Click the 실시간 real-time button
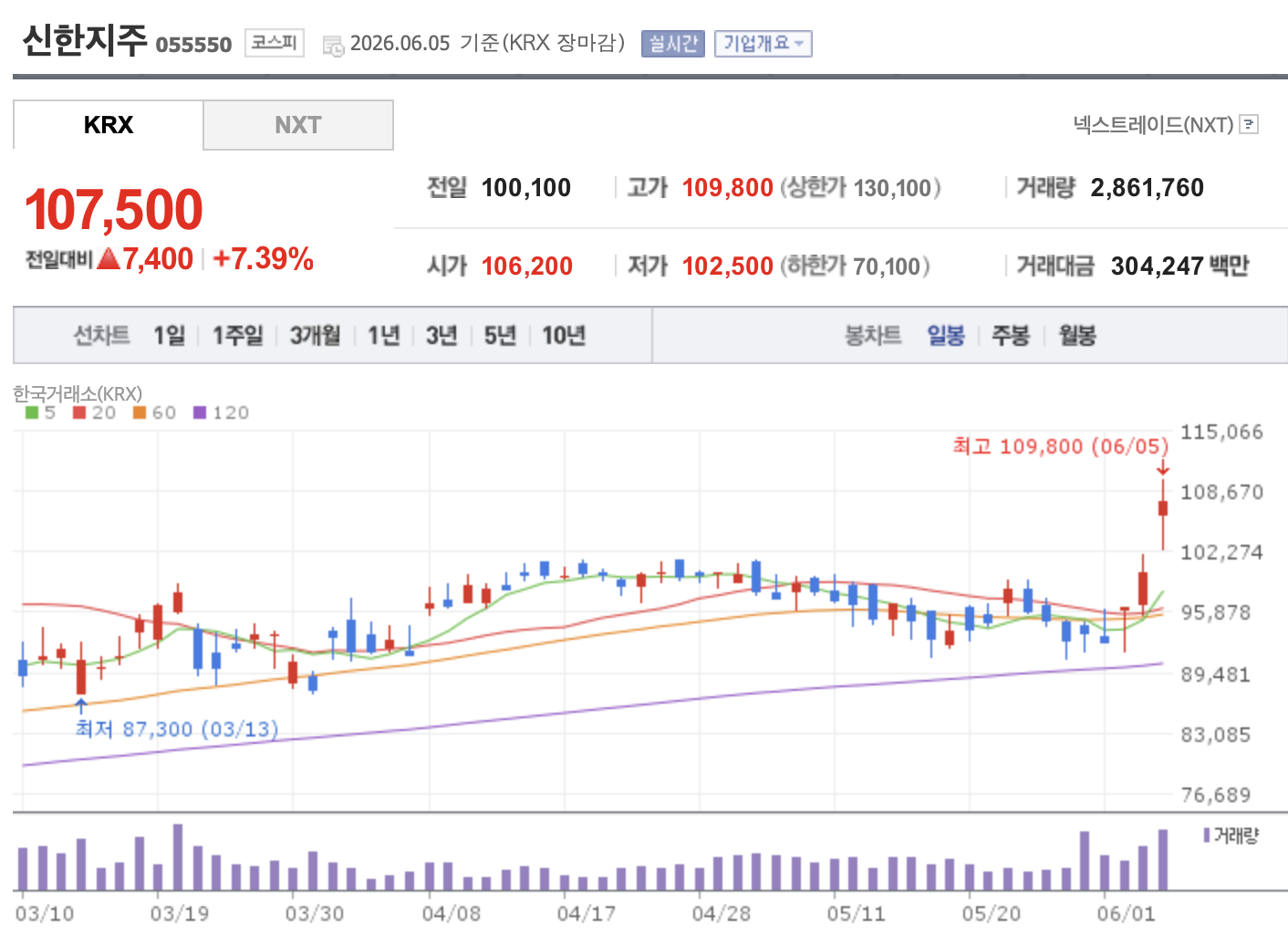Viewport: 1288px width, 940px height. coord(673,44)
